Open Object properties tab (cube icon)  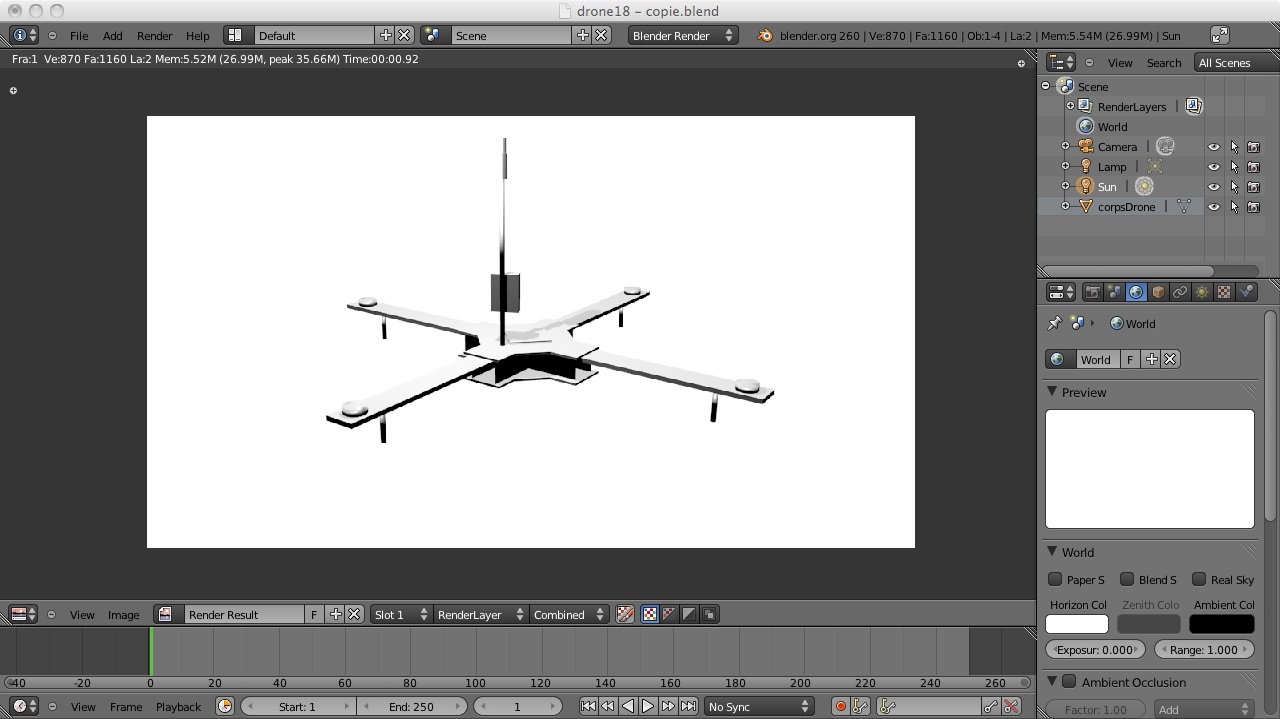click(x=1158, y=292)
